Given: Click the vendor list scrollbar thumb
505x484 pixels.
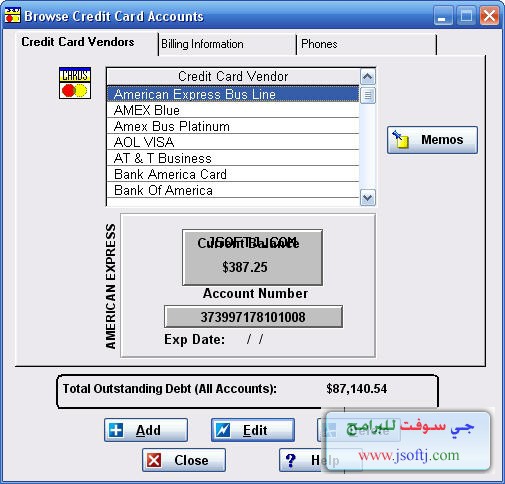Looking at the screenshot, I should click(x=367, y=95).
